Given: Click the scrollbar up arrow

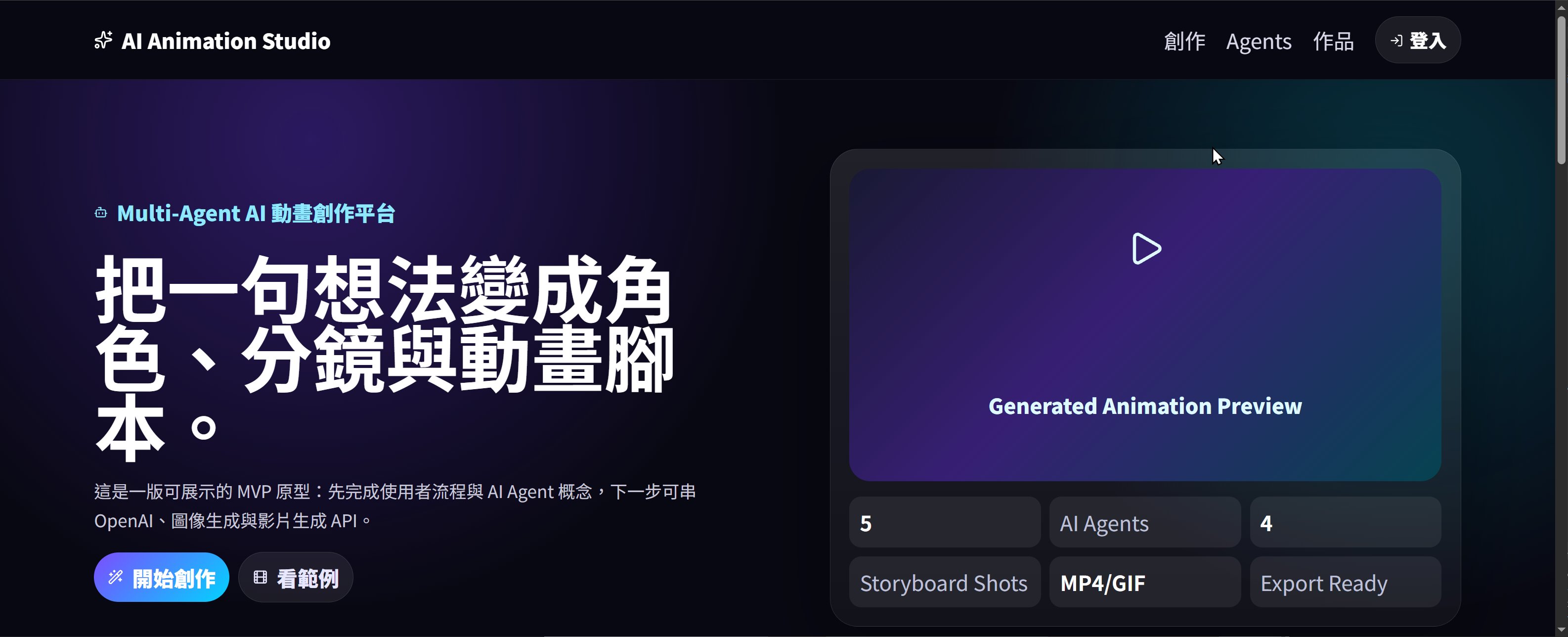Looking at the screenshot, I should coord(1561,7).
